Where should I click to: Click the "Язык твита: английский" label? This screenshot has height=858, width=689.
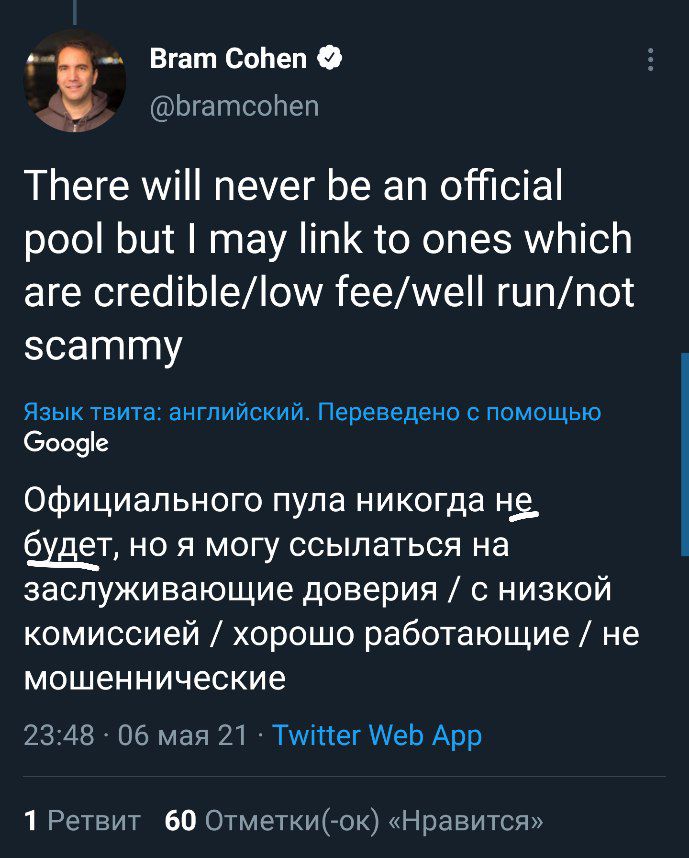[165, 413]
